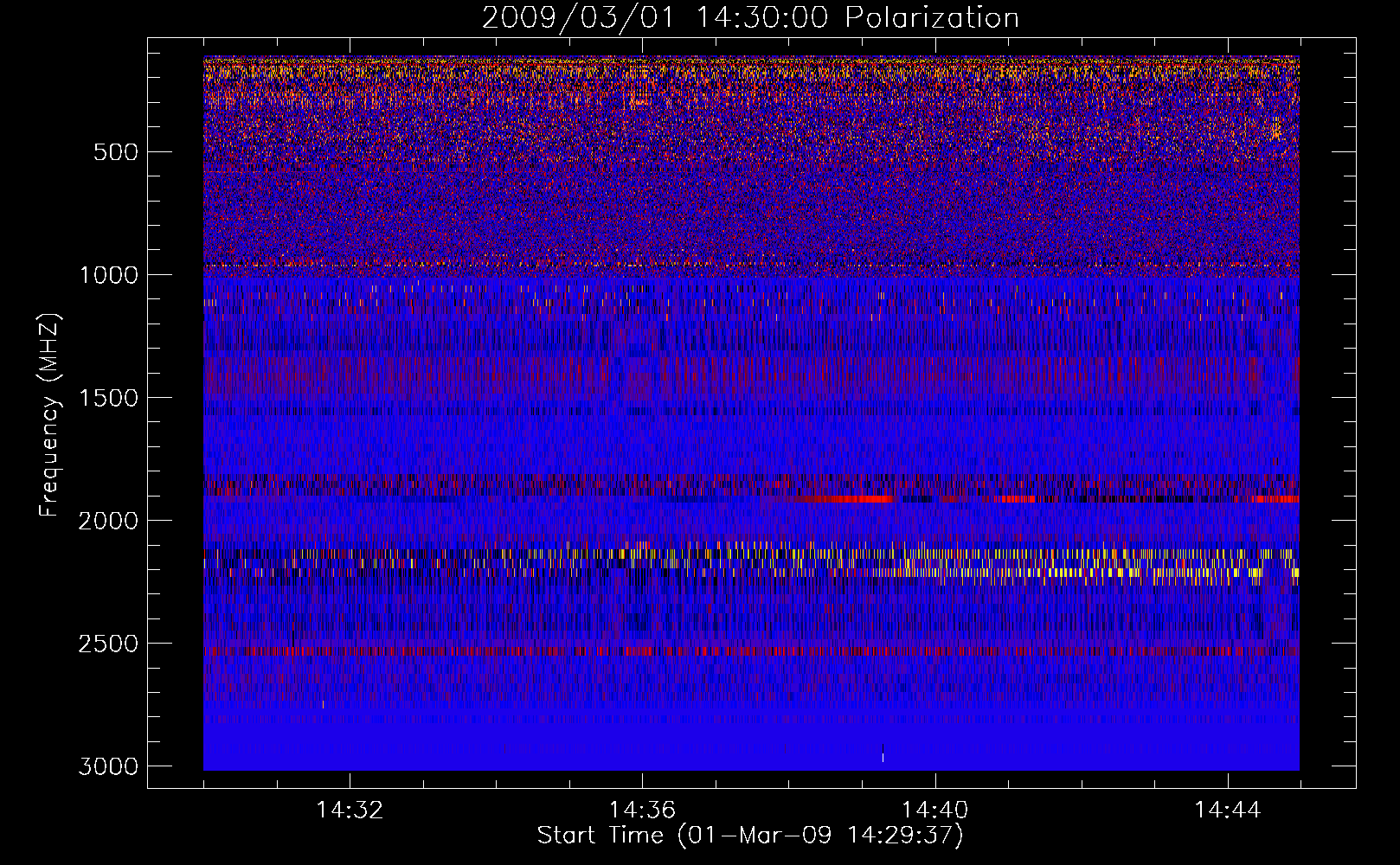The height and width of the screenshot is (865, 1400).
Task: Click the 'Start Time (01-Mar-09 14:29:37)' x-axis label
Action: (750, 836)
